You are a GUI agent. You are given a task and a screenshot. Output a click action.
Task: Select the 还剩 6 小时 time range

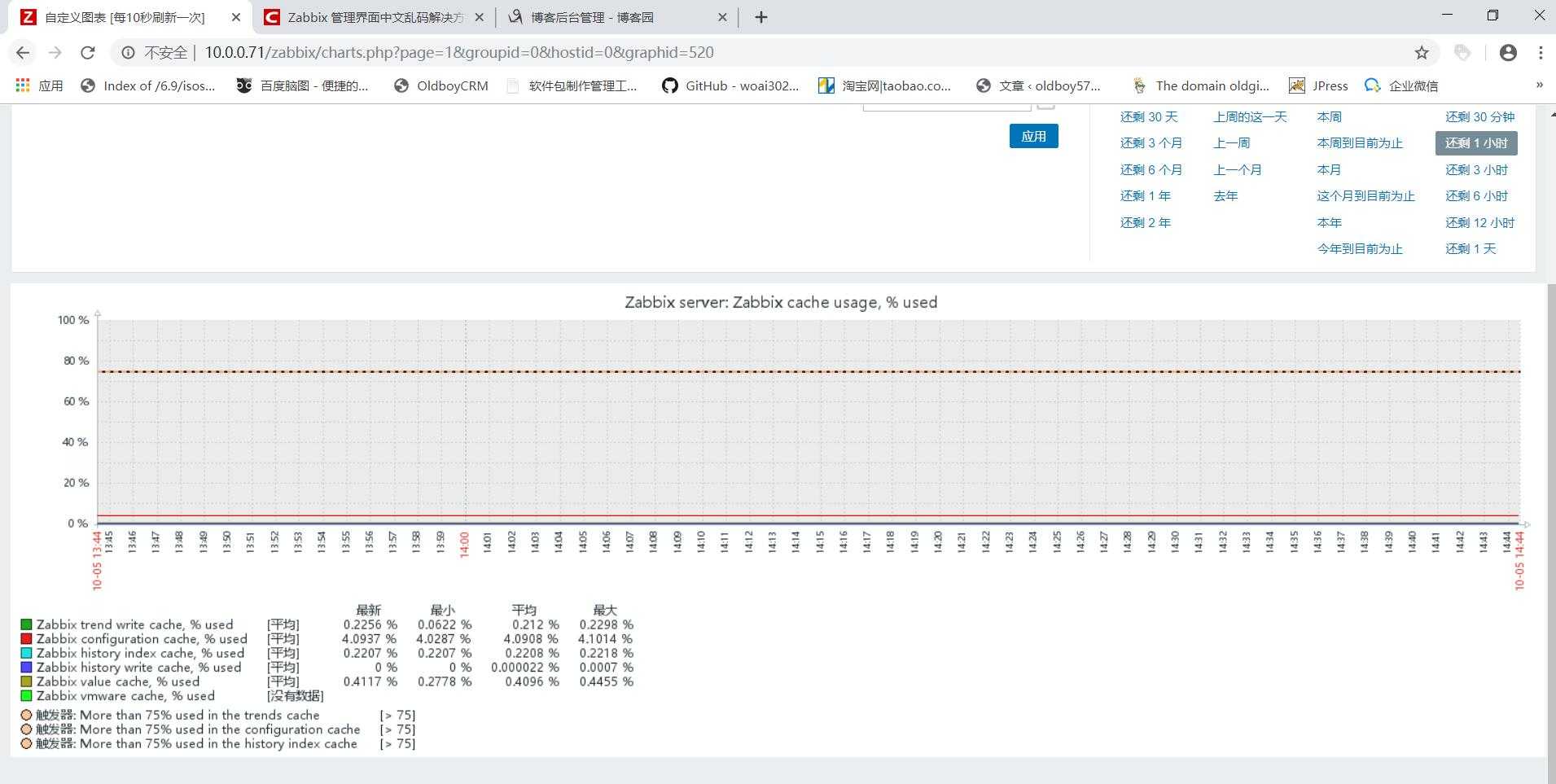pyautogui.click(x=1476, y=196)
